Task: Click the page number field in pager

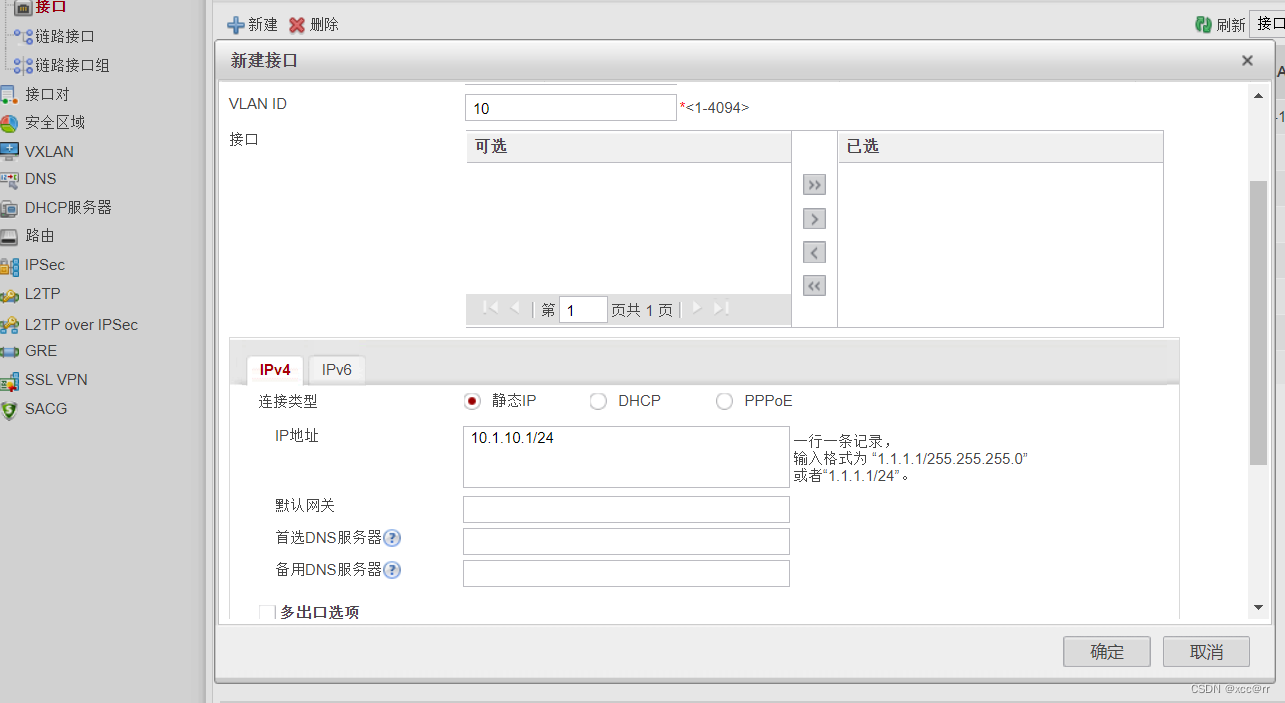Action: [583, 310]
